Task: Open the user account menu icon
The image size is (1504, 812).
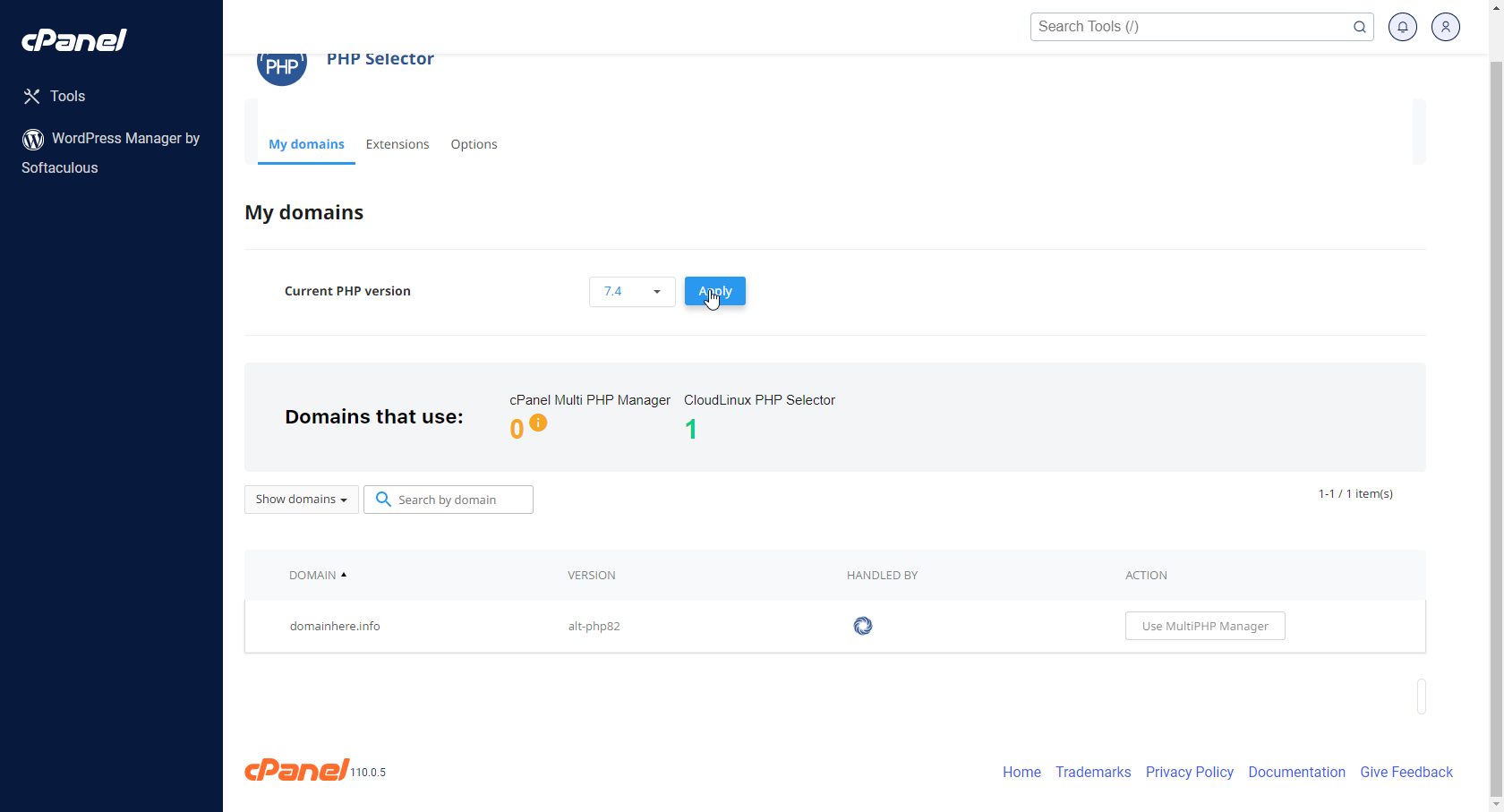Action: pyautogui.click(x=1446, y=27)
